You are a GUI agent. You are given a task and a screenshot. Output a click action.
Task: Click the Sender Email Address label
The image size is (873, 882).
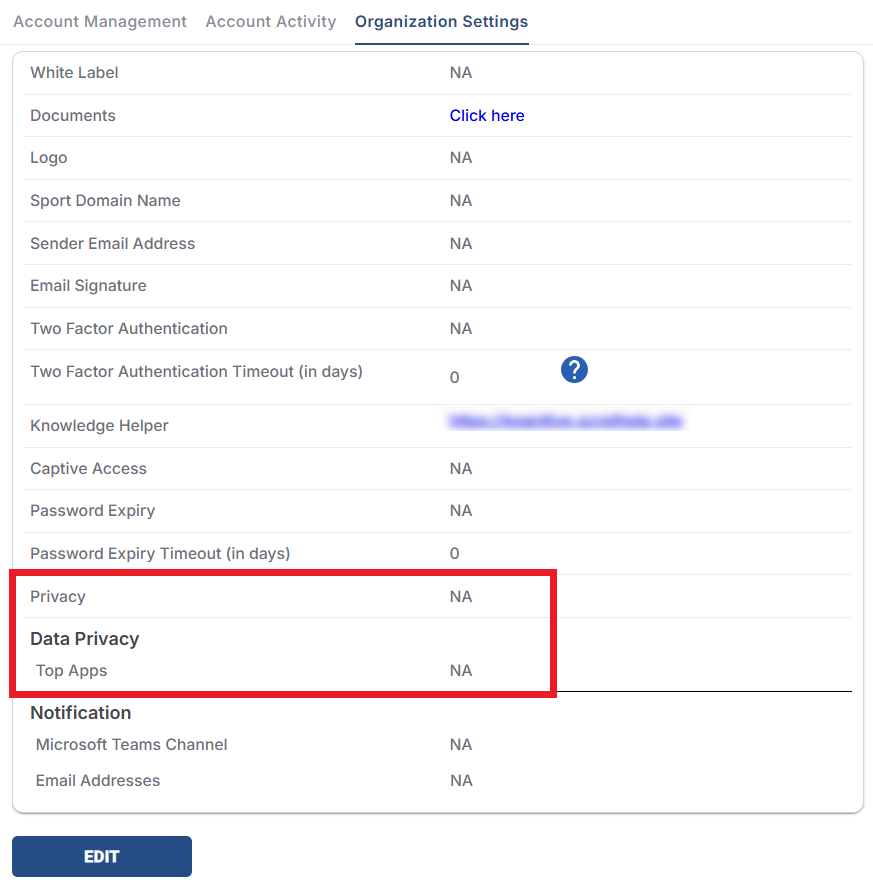tap(112, 243)
